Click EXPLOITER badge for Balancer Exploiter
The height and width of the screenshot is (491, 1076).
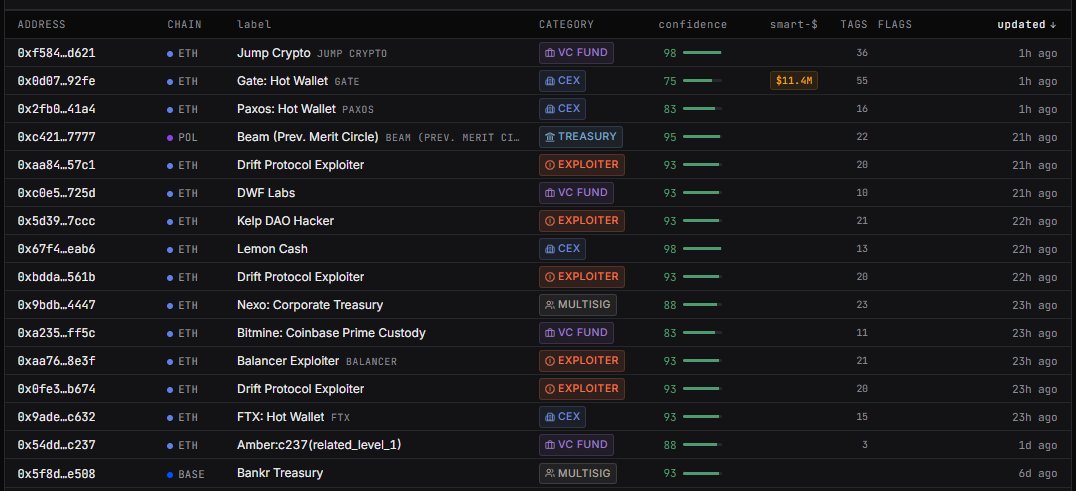(x=581, y=361)
